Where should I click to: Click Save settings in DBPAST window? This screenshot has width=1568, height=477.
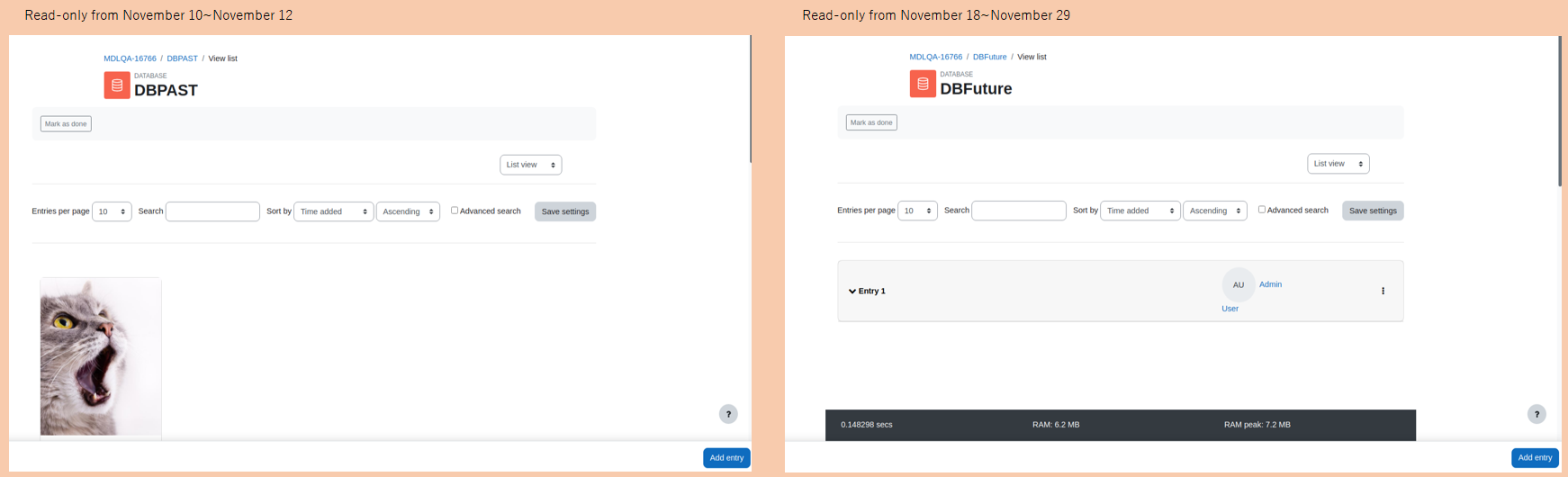coord(565,211)
